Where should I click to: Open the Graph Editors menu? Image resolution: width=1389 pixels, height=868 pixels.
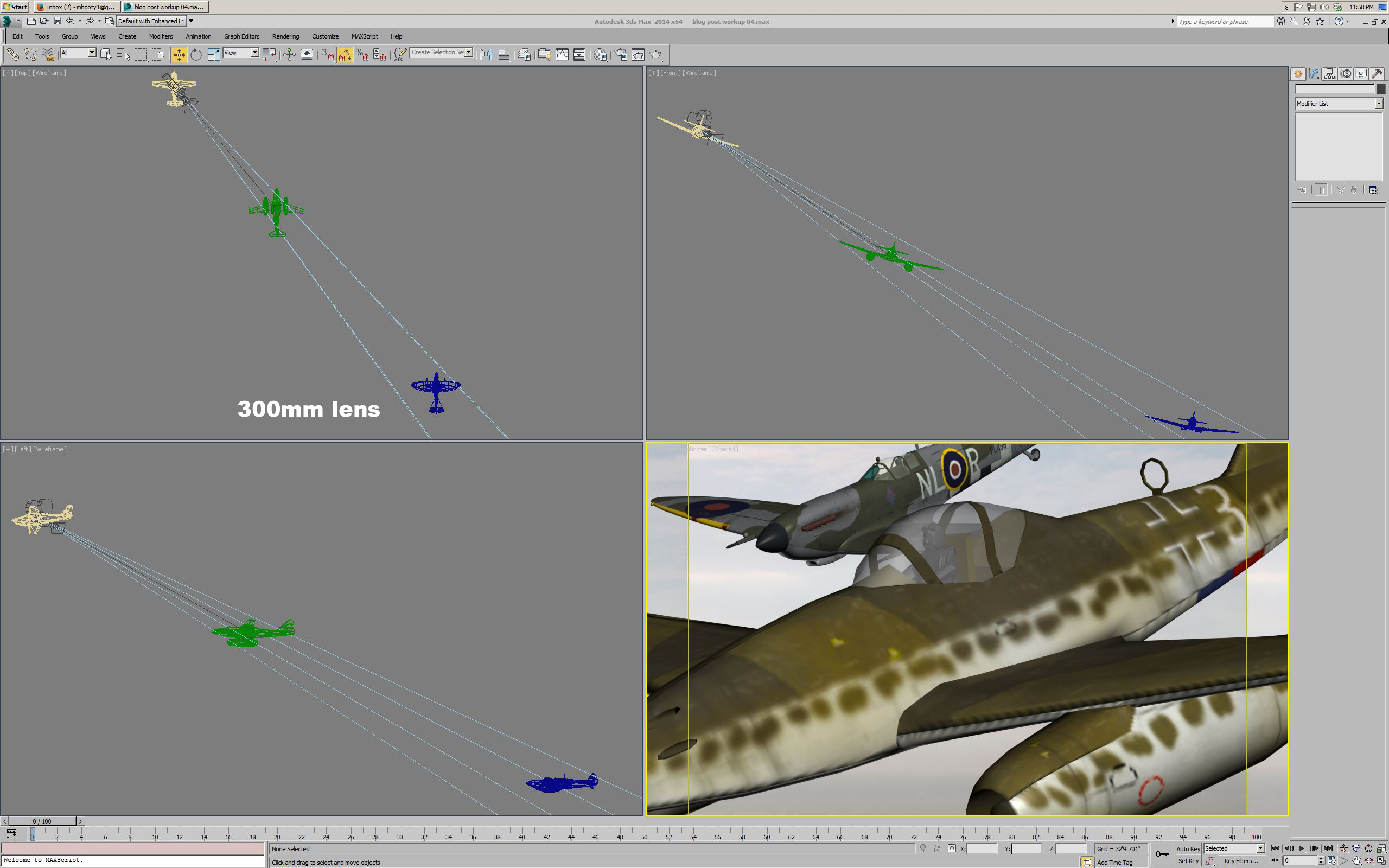[x=241, y=36]
